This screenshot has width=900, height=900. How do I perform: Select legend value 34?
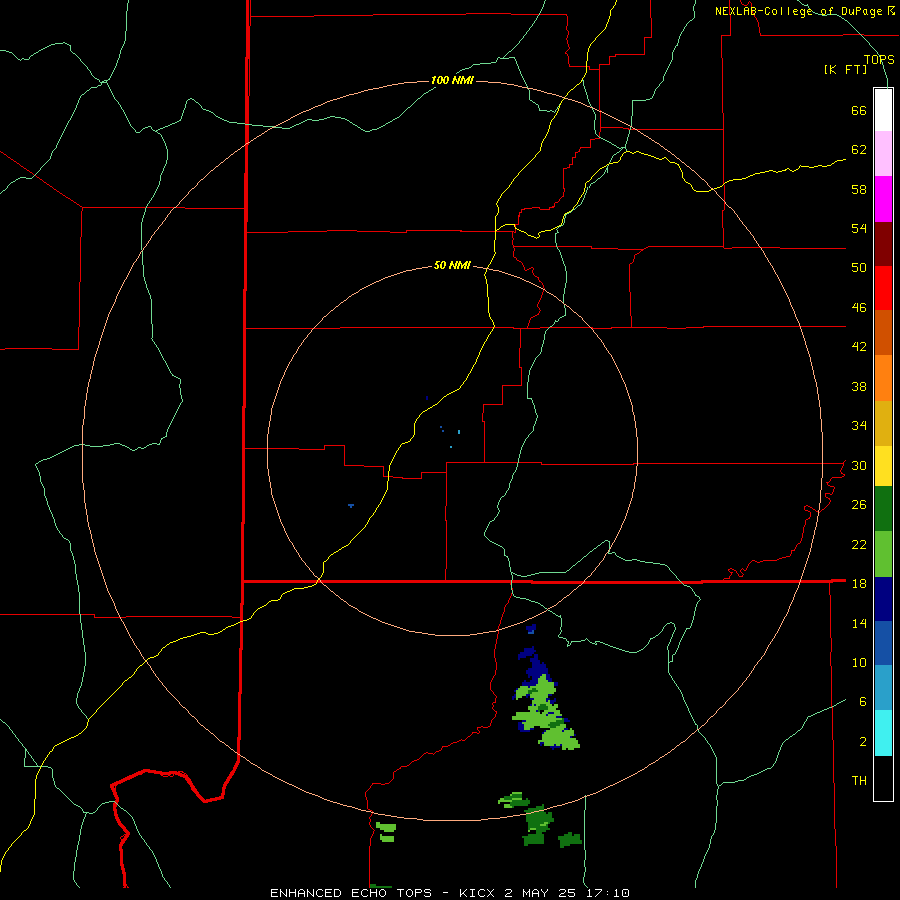(859, 425)
